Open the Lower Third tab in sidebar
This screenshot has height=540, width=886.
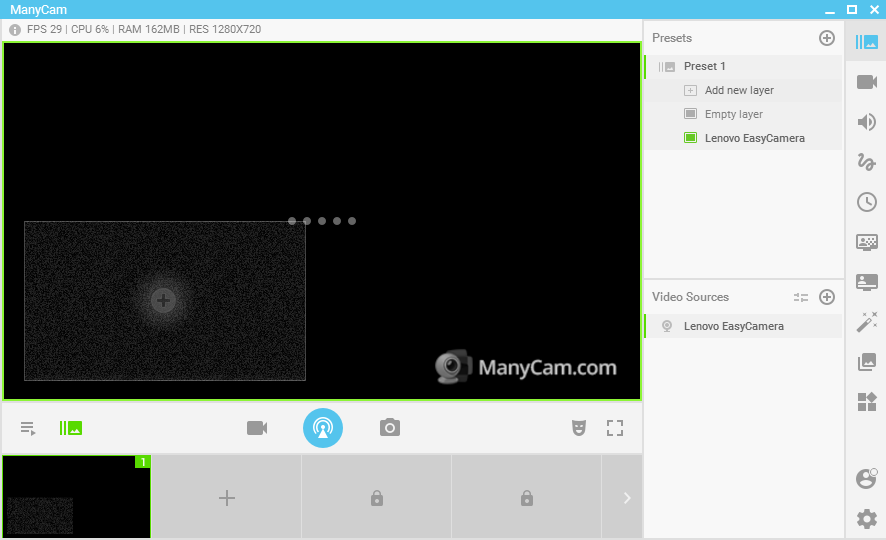pyautogui.click(x=866, y=282)
